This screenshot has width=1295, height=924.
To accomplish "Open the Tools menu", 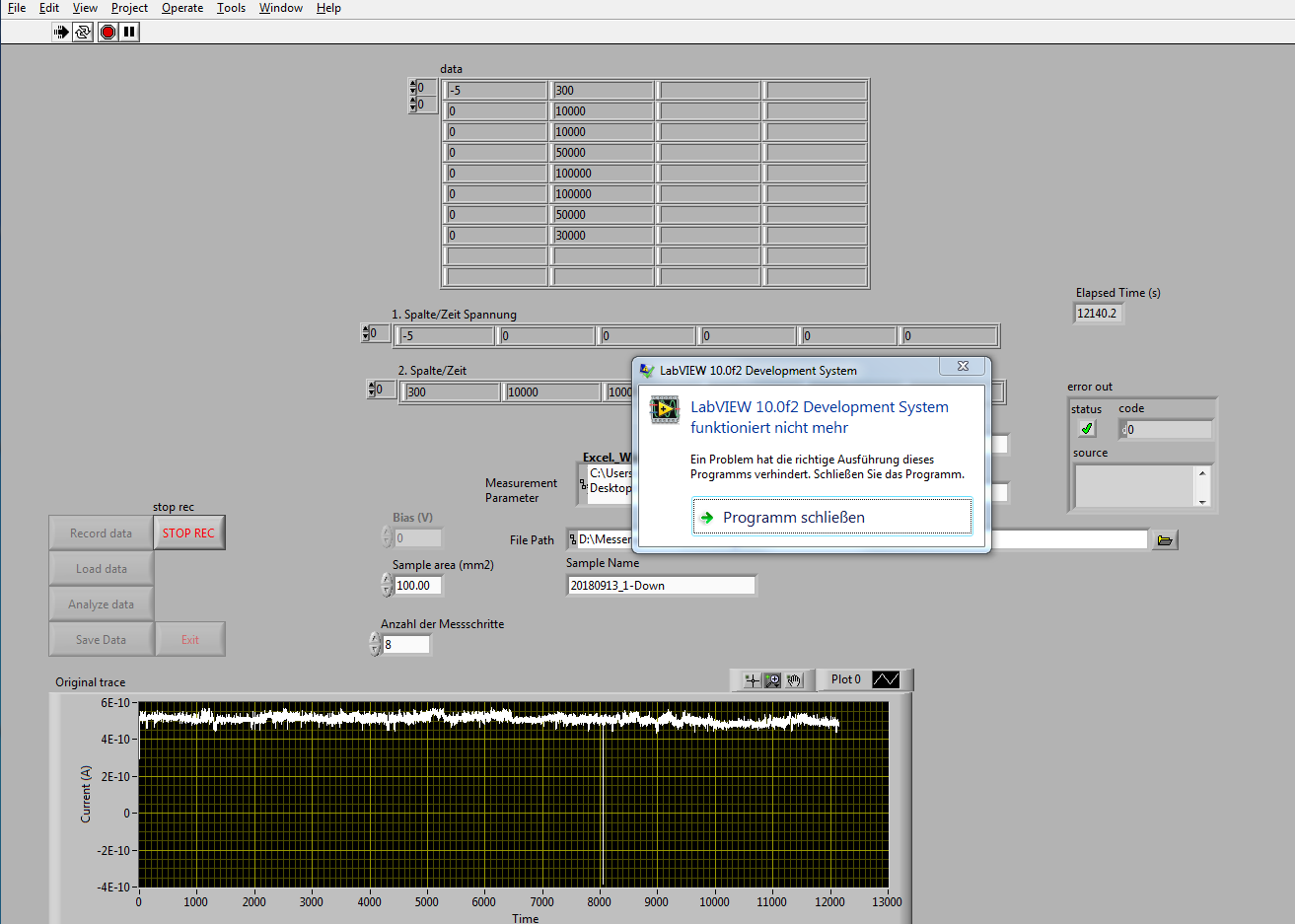I will (x=231, y=8).
